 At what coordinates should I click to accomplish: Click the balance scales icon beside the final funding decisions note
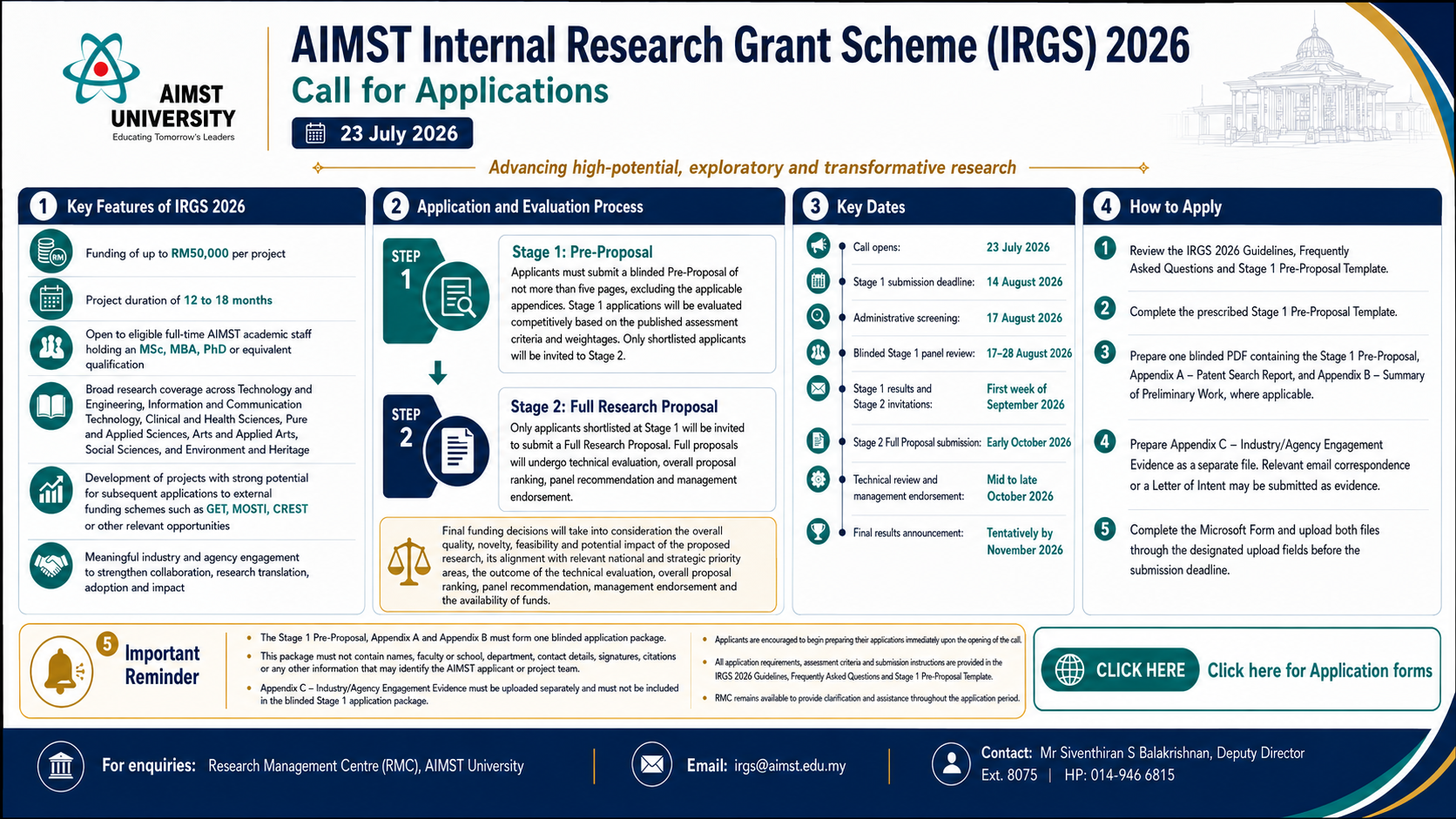[409, 561]
